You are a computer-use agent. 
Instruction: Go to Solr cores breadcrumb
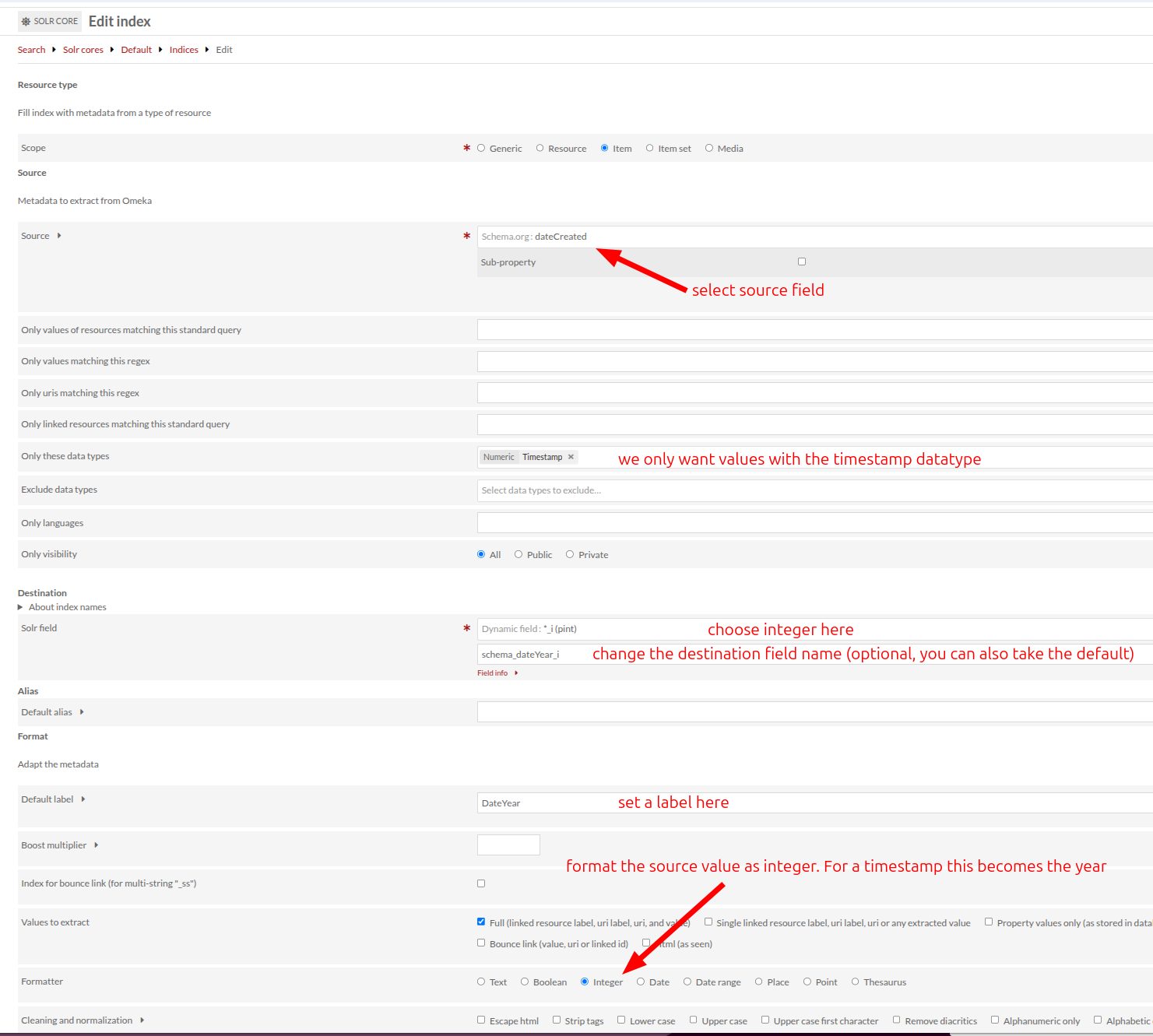coord(83,50)
